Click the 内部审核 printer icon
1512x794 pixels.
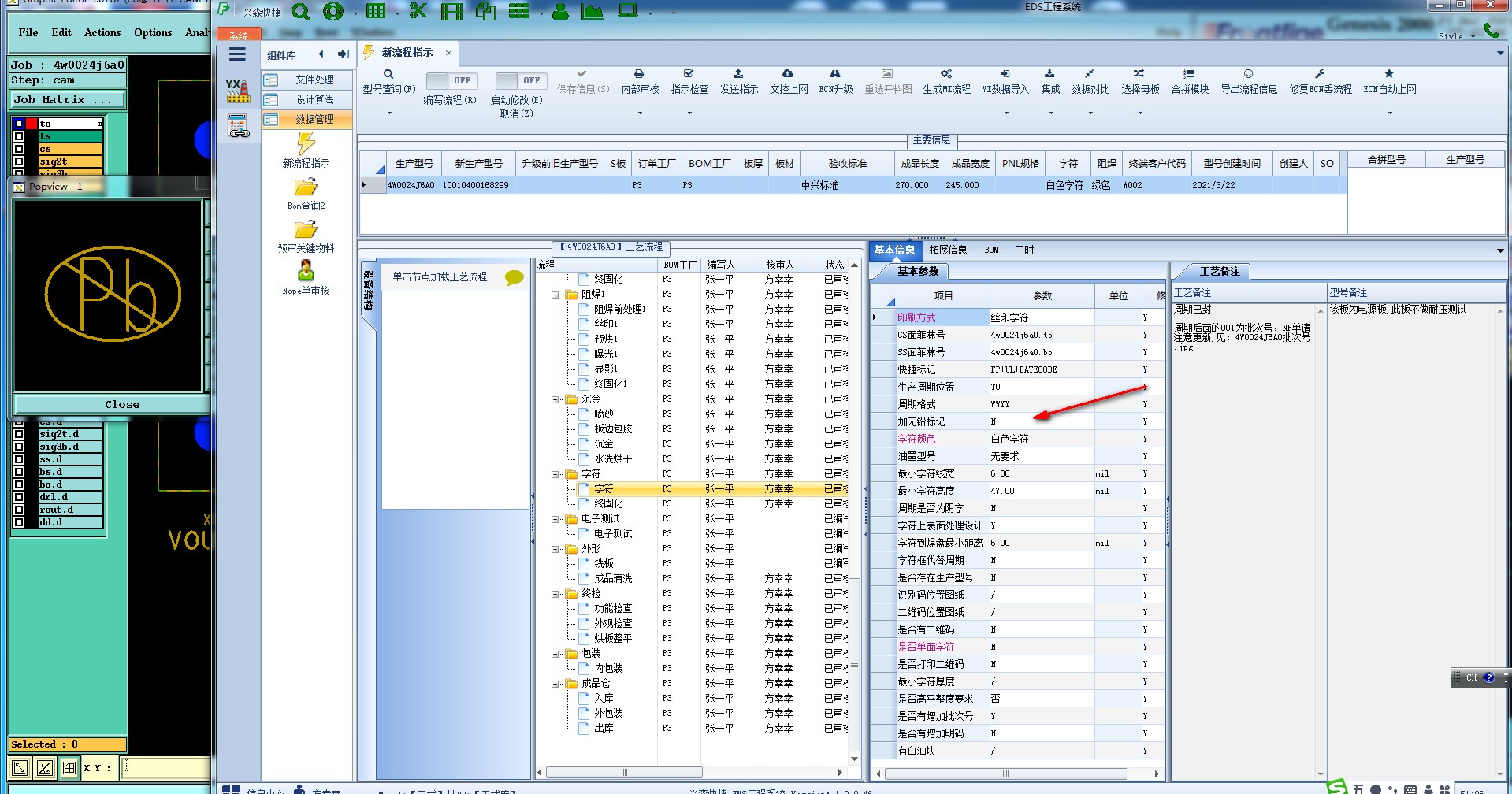click(x=639, y=73)
